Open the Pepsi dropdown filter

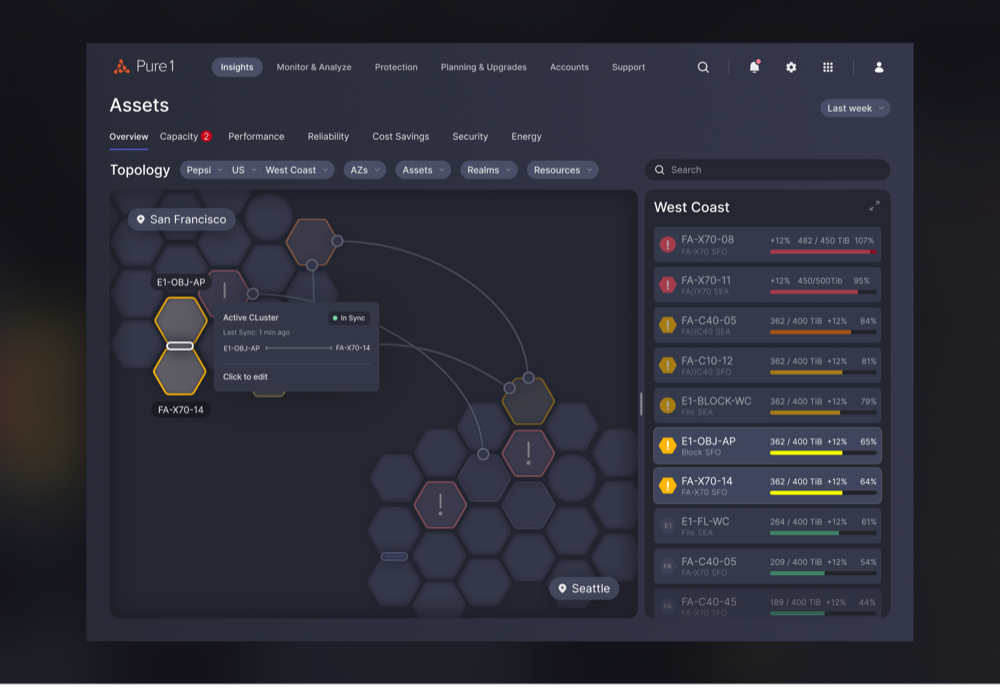pos(204,170)
